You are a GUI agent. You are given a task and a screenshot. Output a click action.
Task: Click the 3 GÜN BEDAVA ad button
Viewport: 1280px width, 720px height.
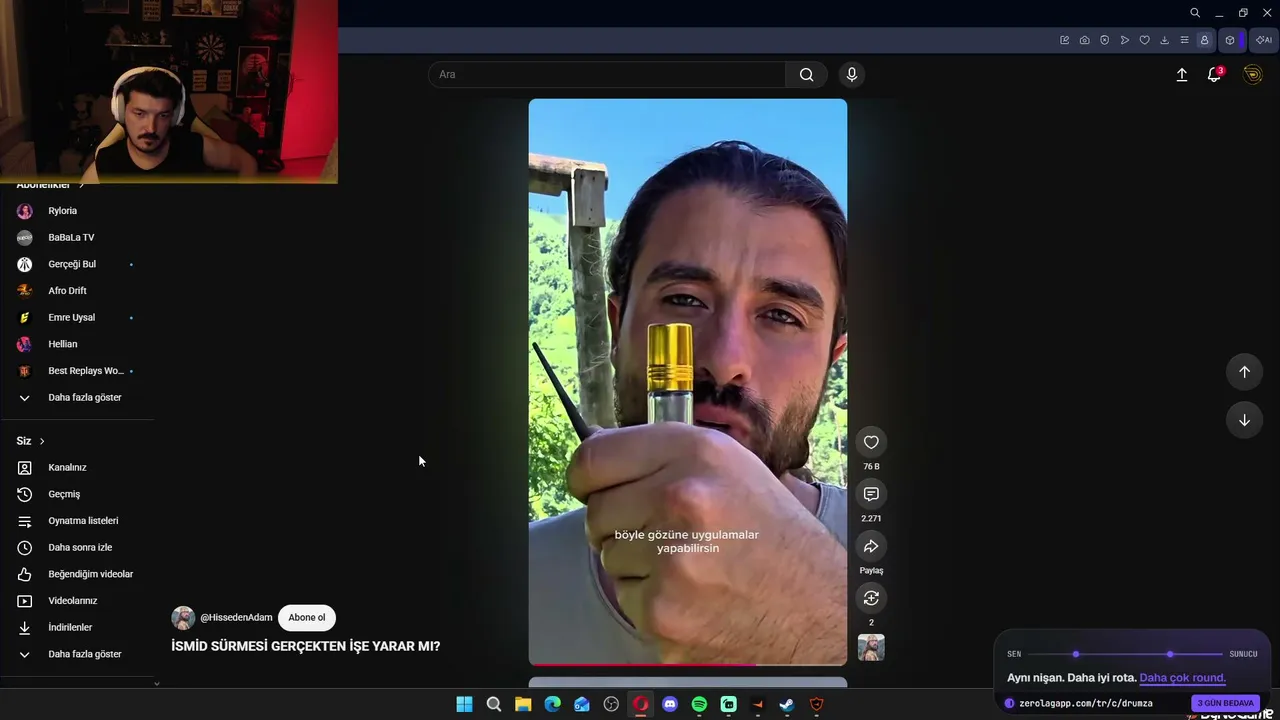tap(1225, 703)
